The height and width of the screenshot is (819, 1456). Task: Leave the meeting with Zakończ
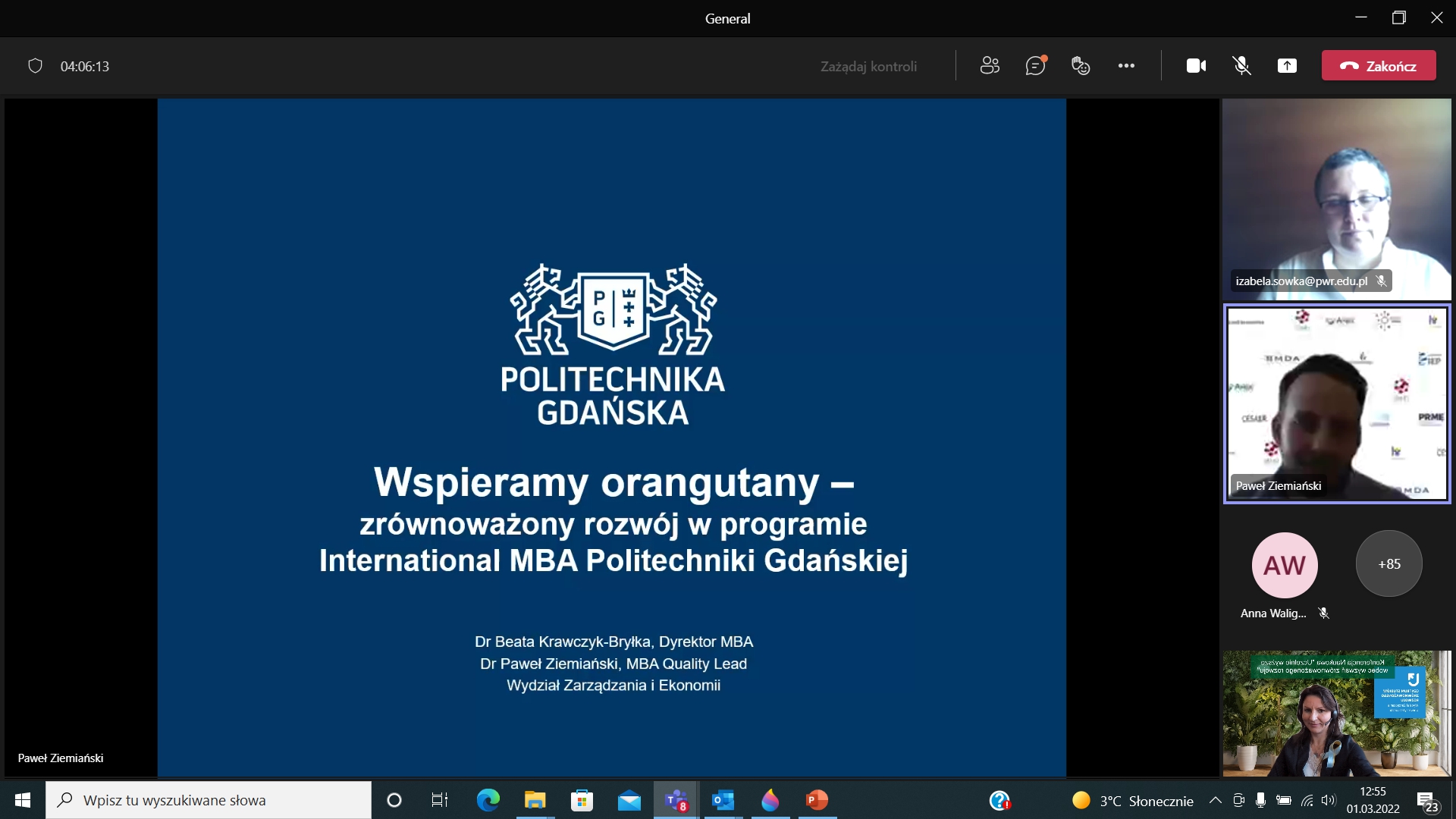(1378, 65)
